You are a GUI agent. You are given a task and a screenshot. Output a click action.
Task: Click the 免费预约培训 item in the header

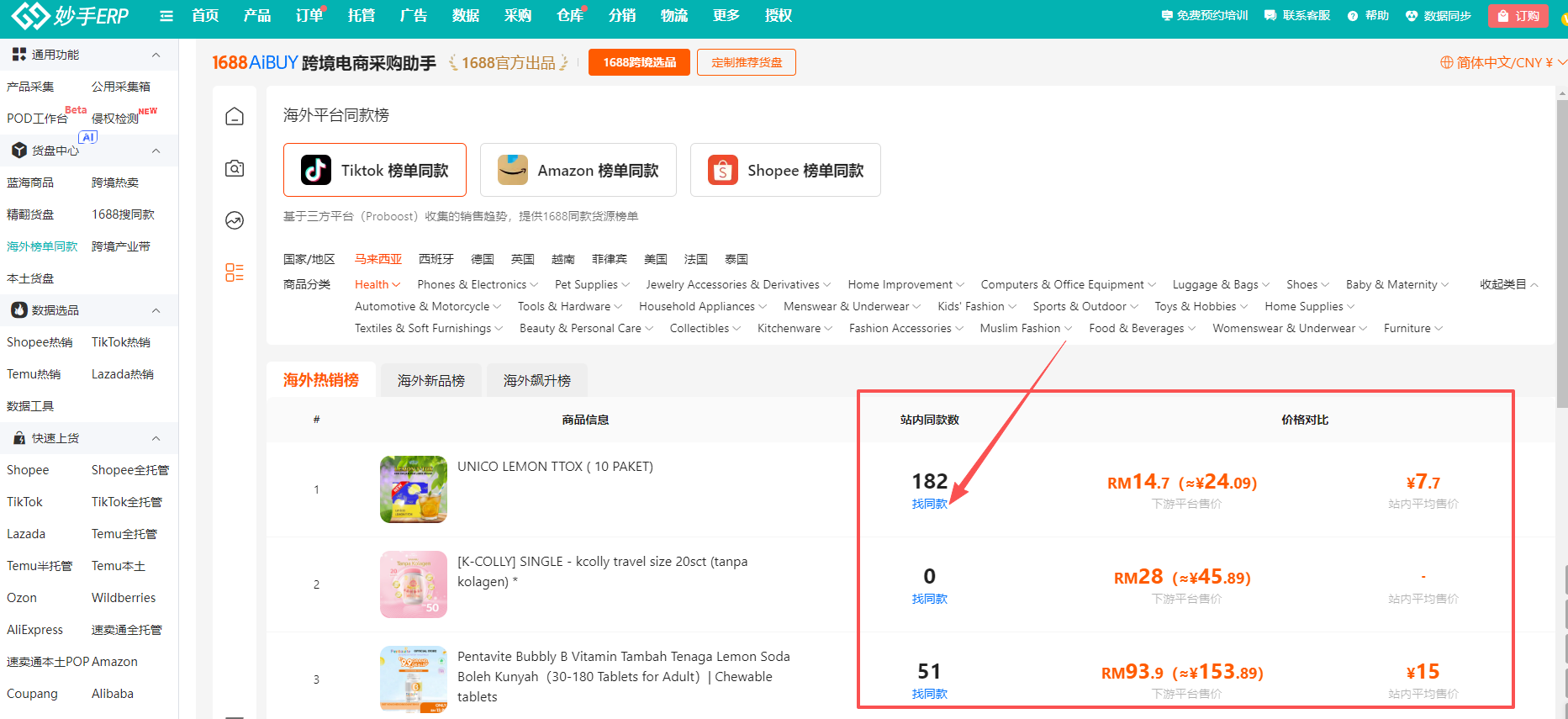pyautogui.click(x=1205, y=15)
